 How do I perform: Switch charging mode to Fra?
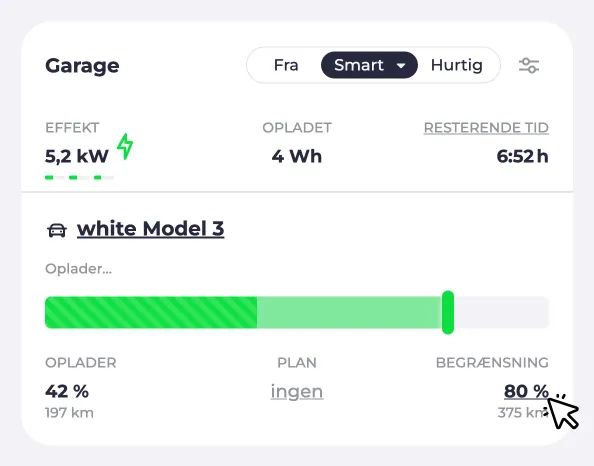pyautogui.click(x=286, y=65)
